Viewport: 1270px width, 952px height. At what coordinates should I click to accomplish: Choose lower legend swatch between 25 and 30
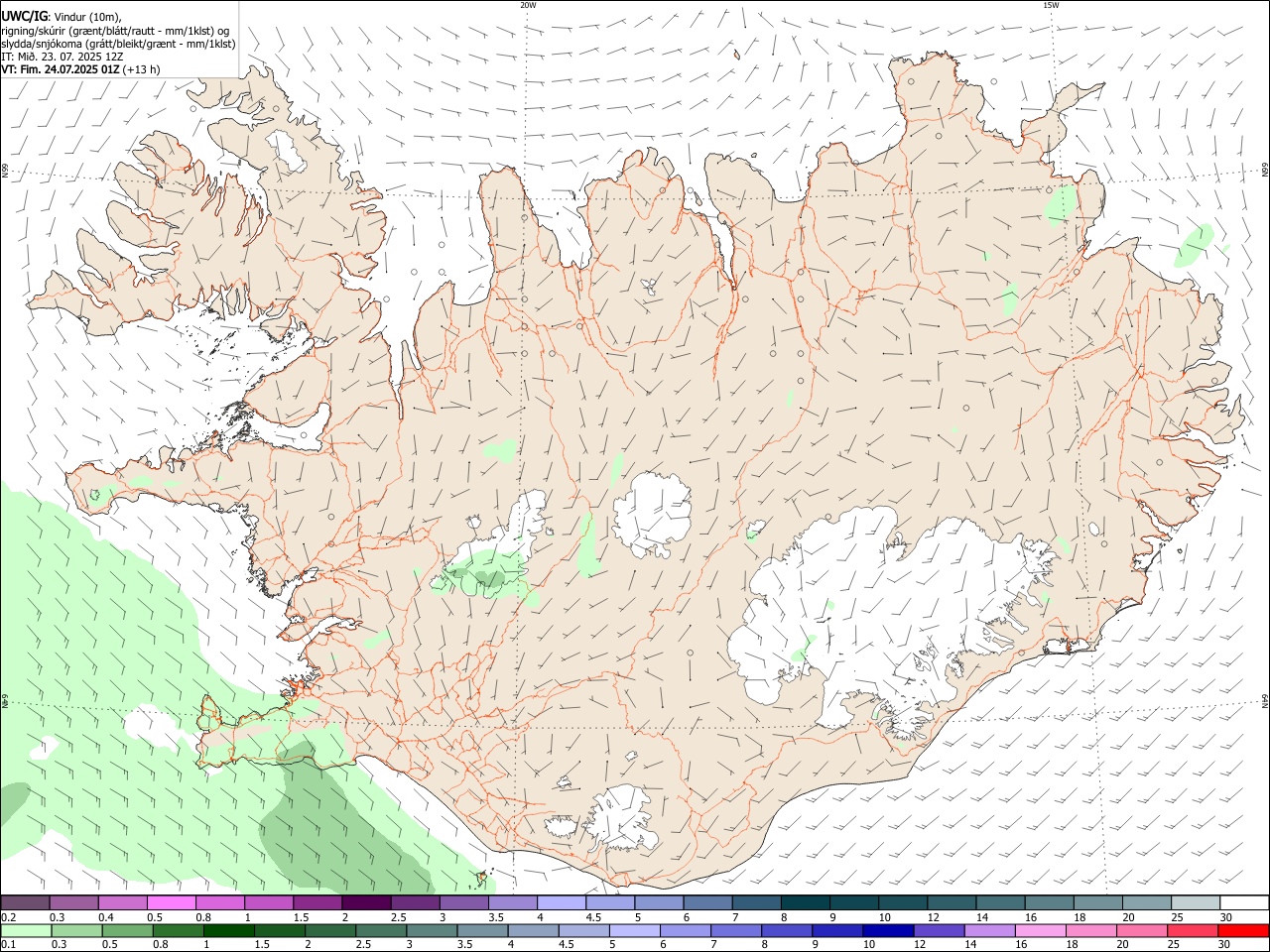point(1192,930)
